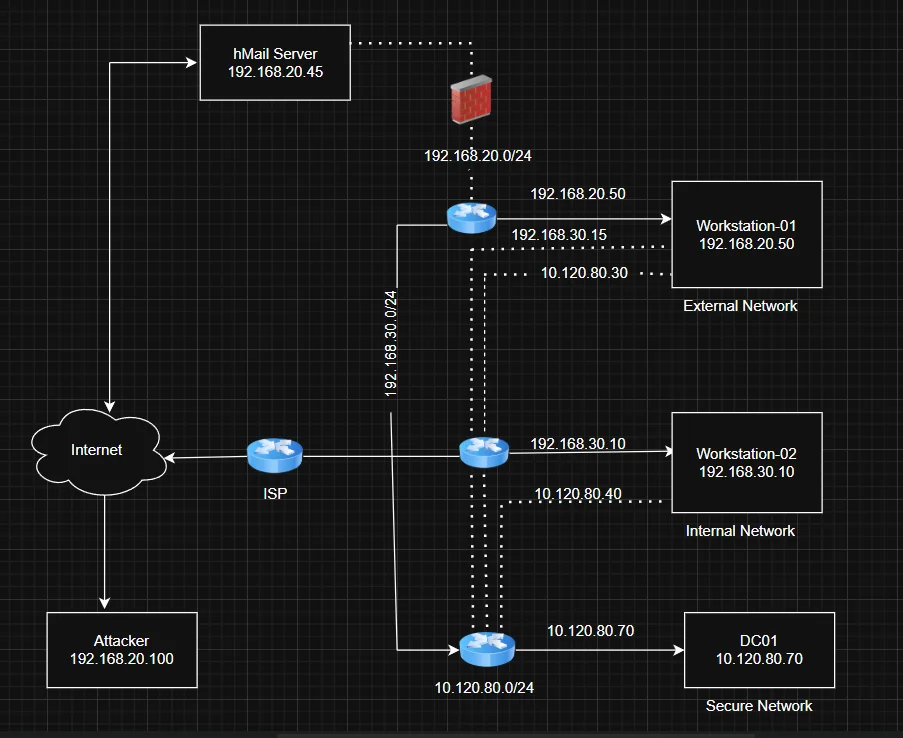The height and width of the screenshot is (738, 903).
Task: Click the vertical 192.168.30.0/24 label
Action: [391, 344]
